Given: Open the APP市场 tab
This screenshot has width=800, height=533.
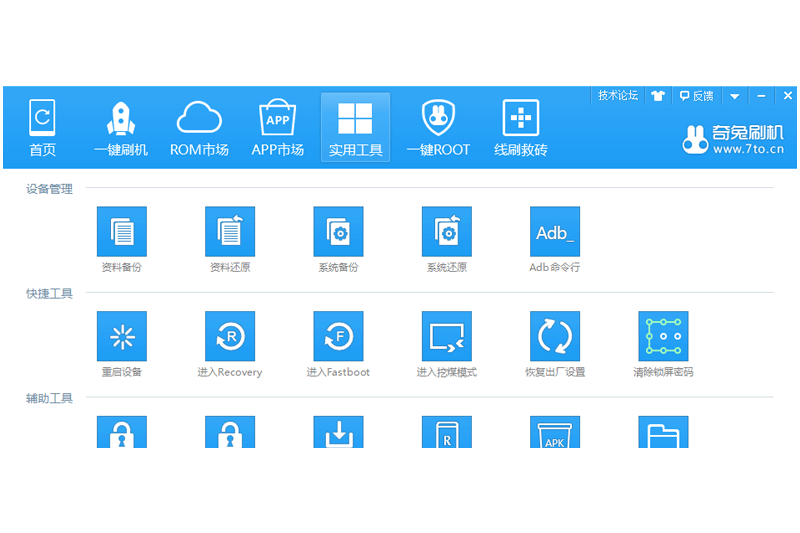Looking at the screenshot, I should tap(277, 128).
